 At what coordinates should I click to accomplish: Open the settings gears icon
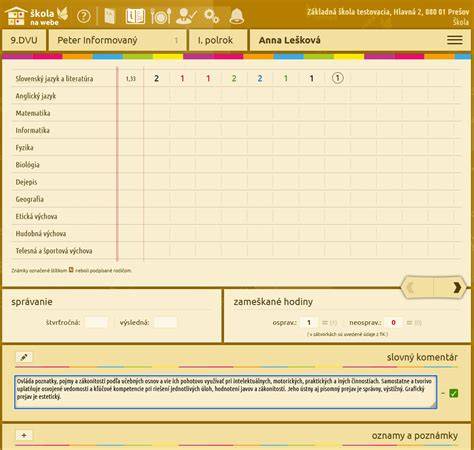click(212, 16)
